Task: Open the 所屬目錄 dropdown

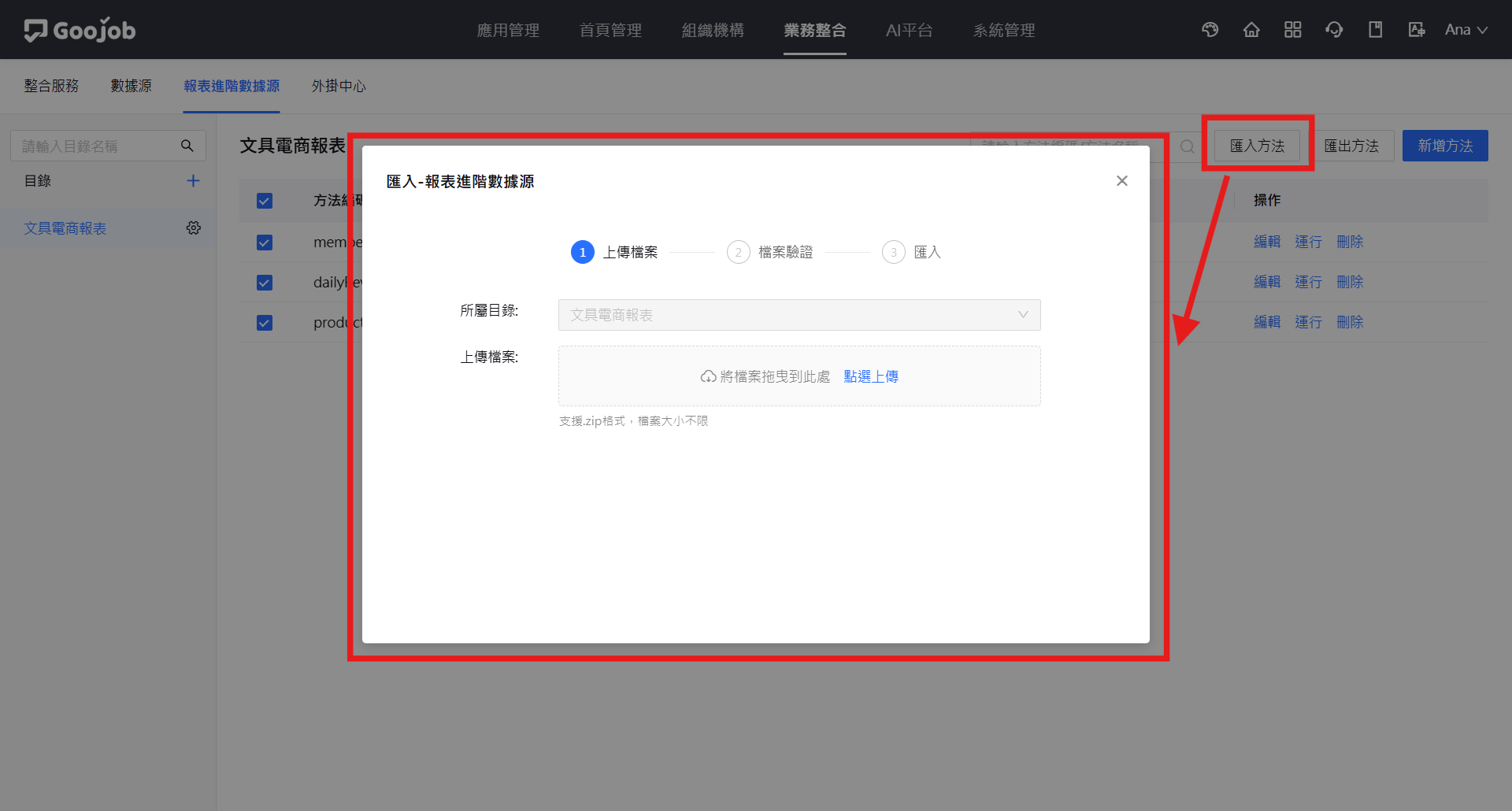Action: pyautogui.click(x=799, y=315)
